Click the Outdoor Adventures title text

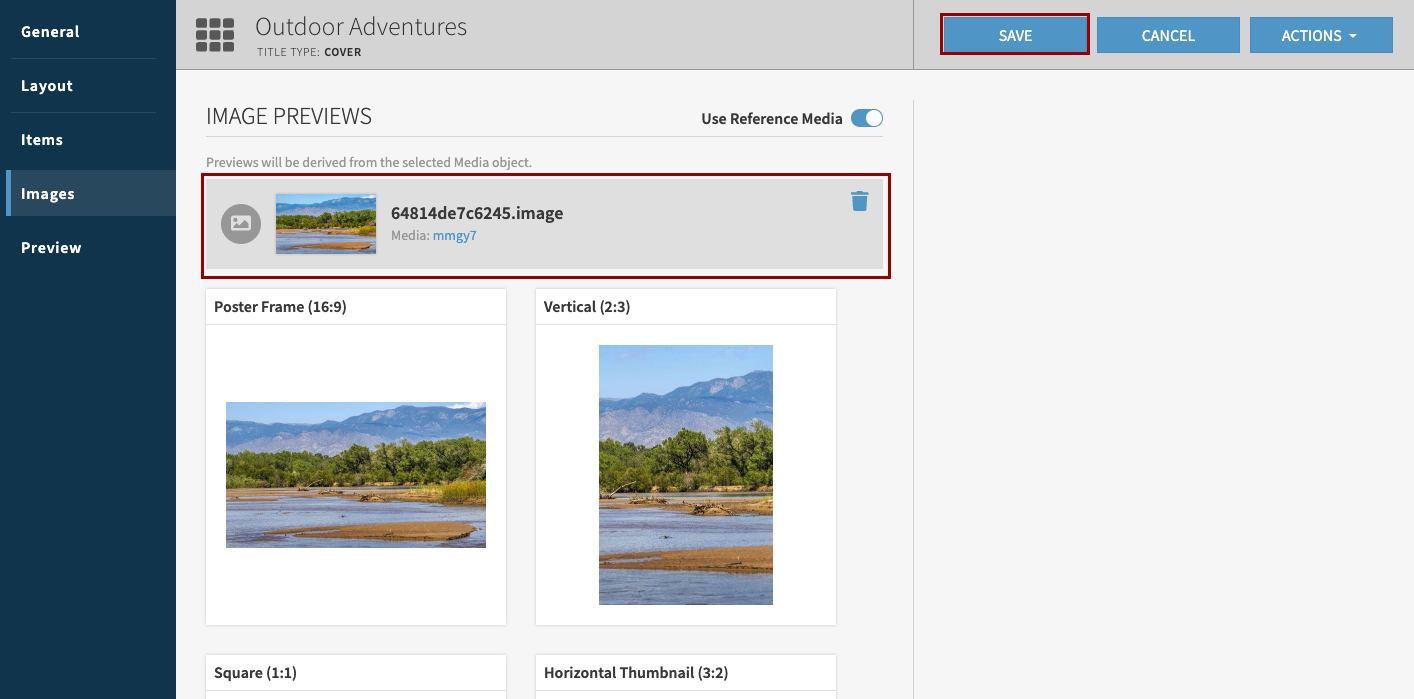361,27
